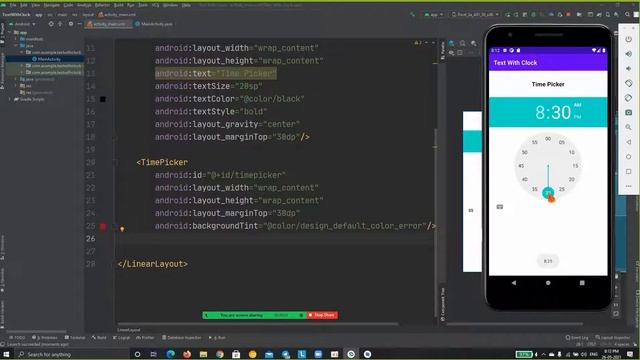Collapse the java folder node
The image size is (640, 360).
[x=16, y=46]
